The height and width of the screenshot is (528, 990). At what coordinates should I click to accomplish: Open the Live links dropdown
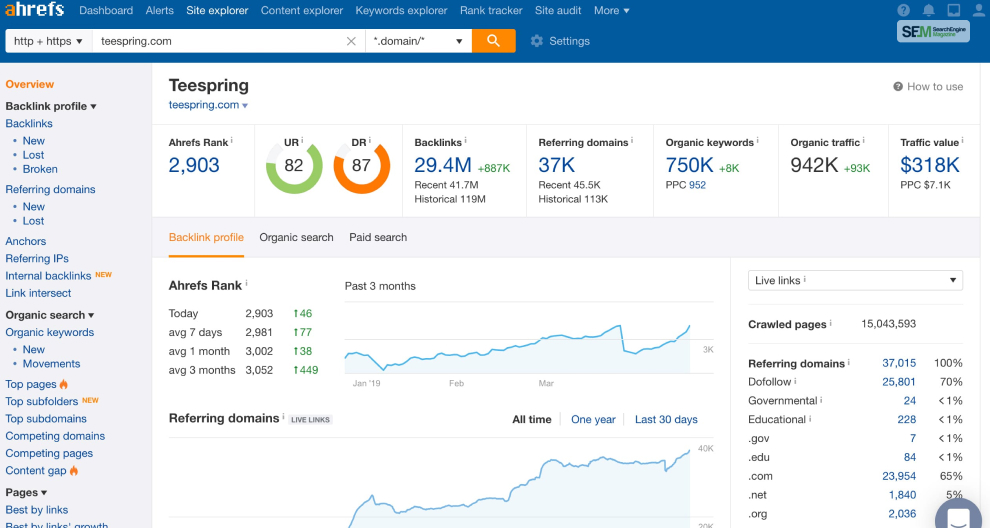point(855,280)
